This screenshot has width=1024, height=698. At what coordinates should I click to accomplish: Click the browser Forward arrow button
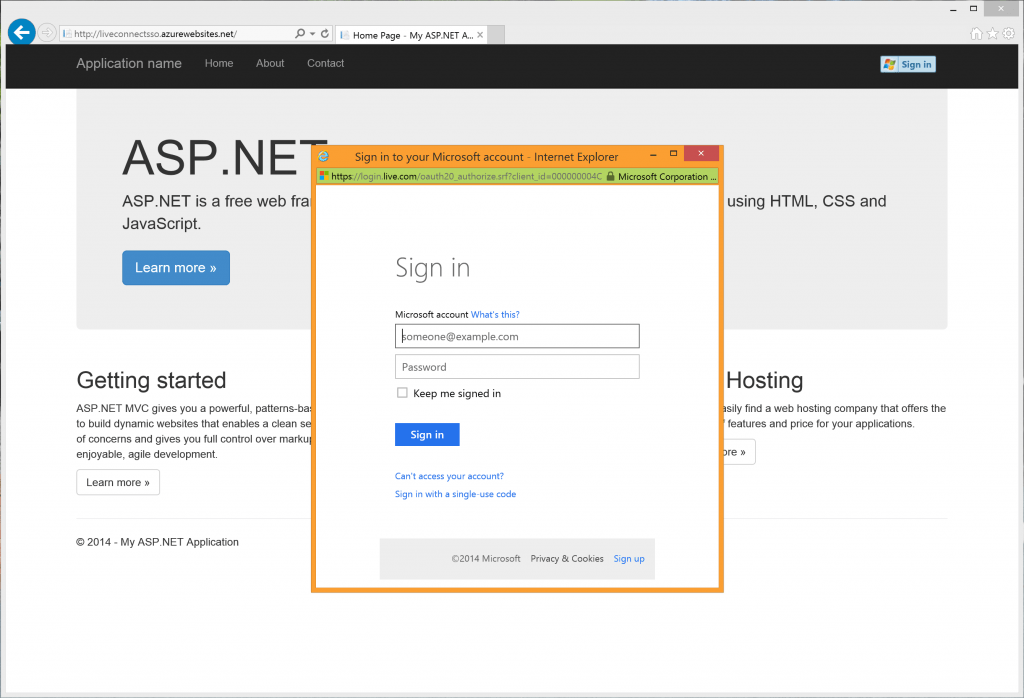tap(47, 33)
